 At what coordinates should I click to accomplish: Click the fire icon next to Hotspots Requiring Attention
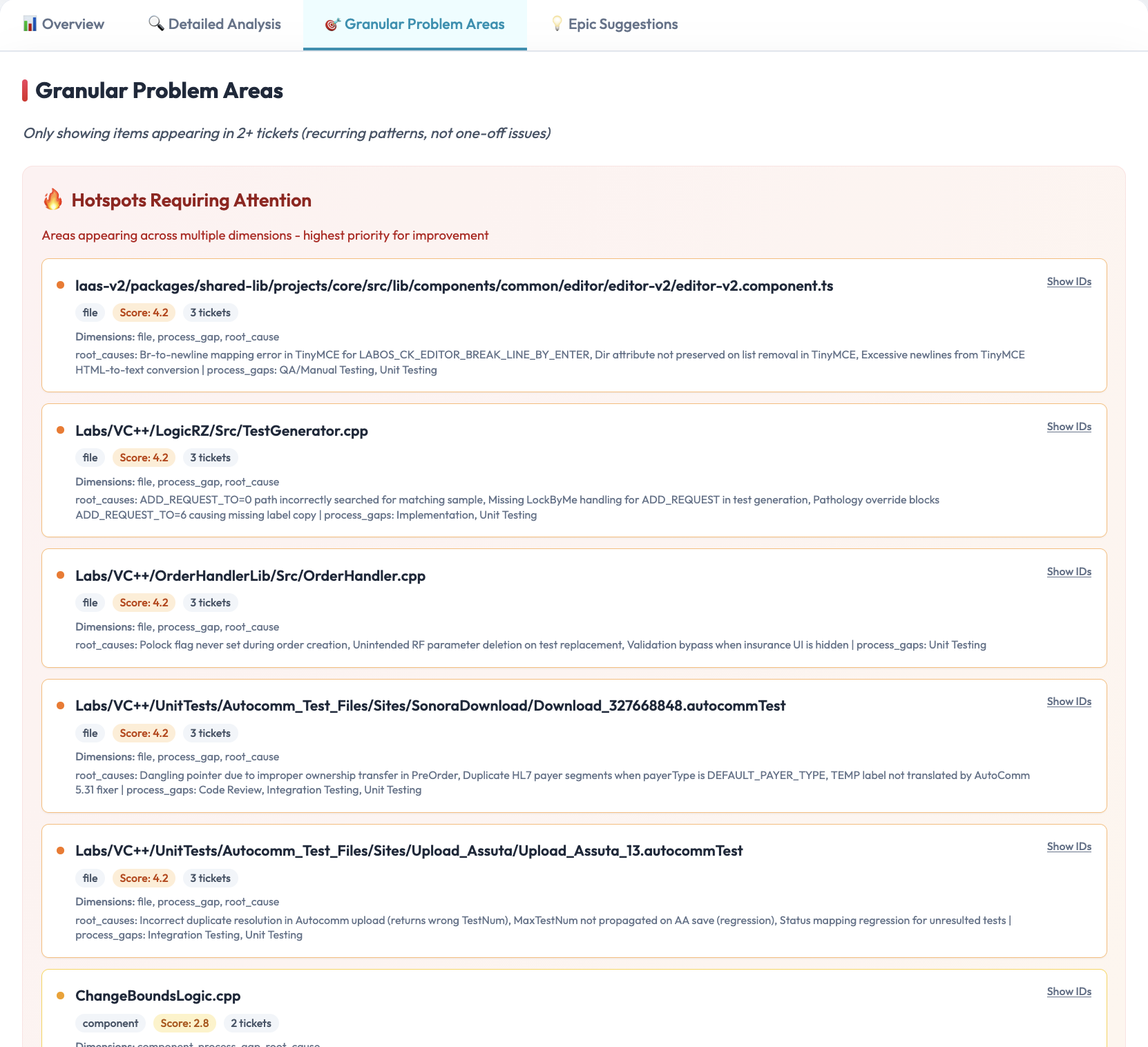pyautogui.click(x=52, y=200)
